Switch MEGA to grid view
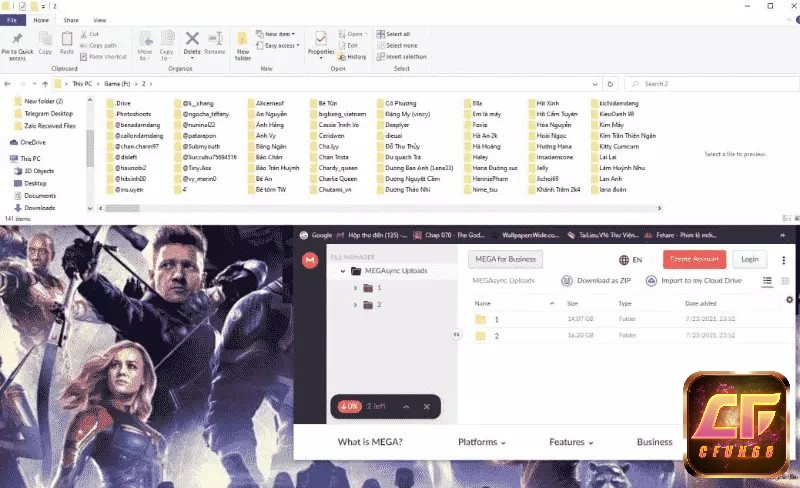 pos(785,281)
